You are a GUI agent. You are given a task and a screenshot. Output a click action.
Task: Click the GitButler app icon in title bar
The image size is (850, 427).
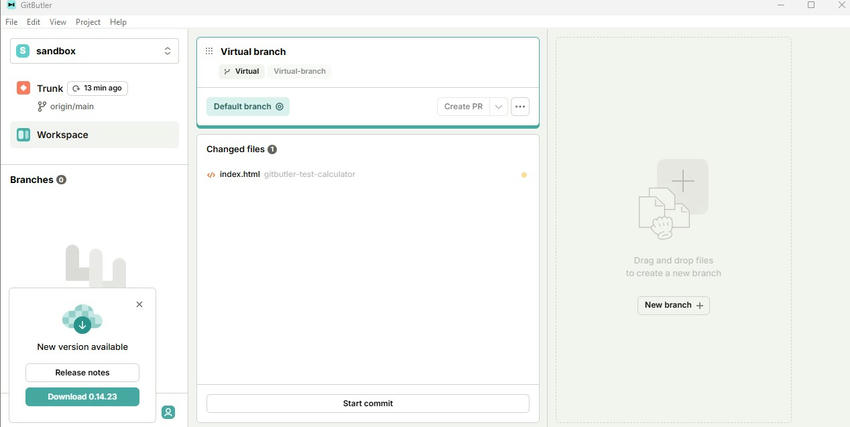pos(11,5)
